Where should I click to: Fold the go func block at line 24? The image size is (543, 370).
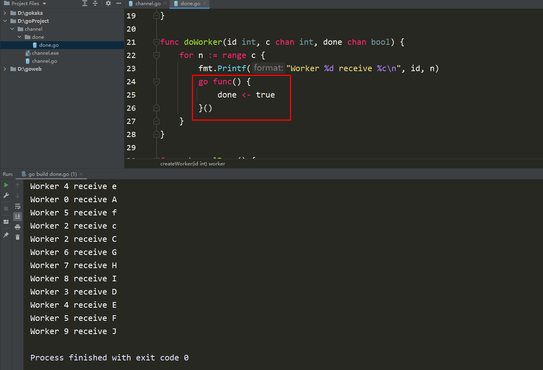tap(156, 82)
